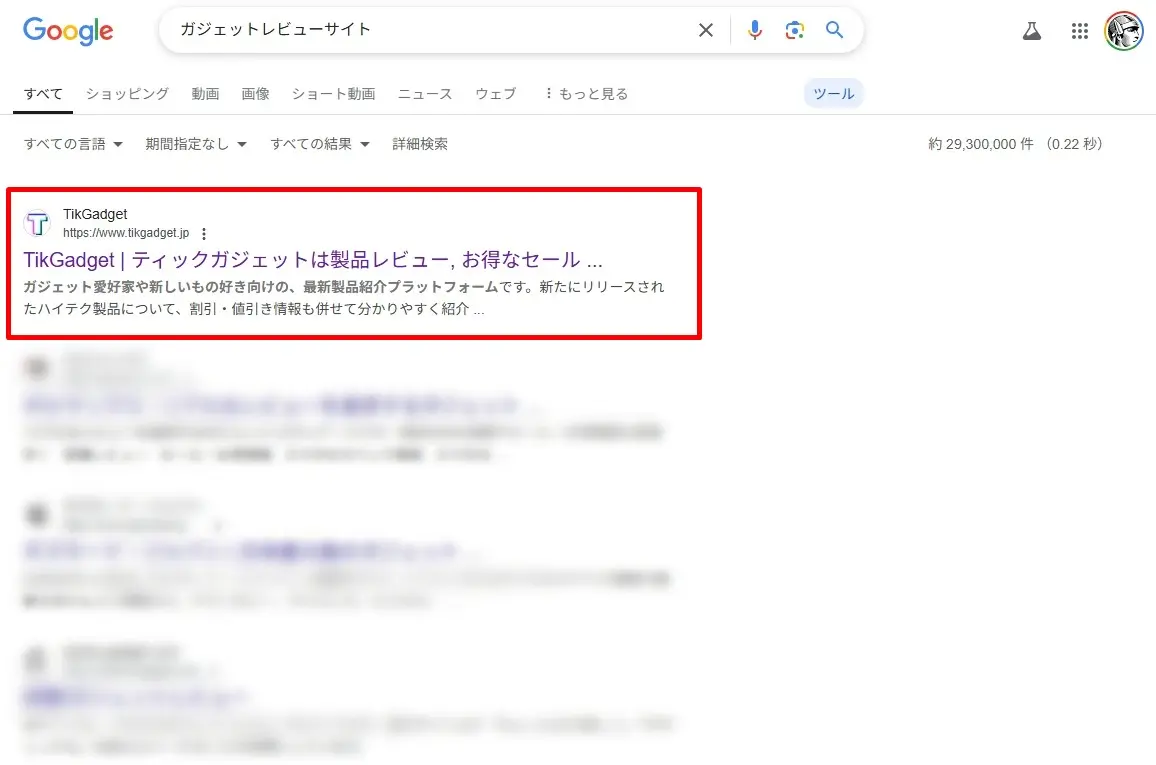Open three-dot menu beside TikGadget URL

point(204,234)
